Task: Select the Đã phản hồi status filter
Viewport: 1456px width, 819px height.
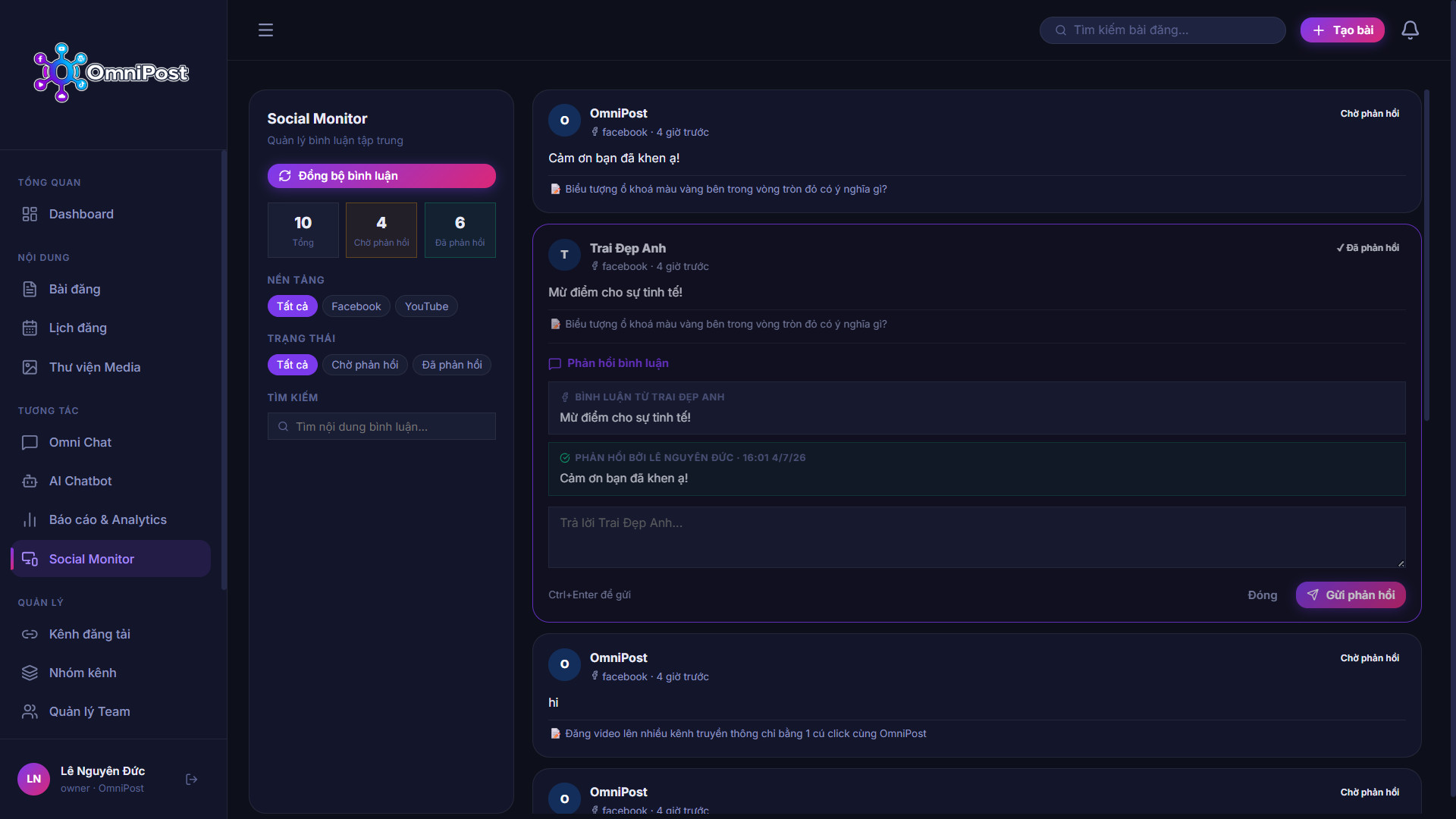Action: tap(452, 365)
